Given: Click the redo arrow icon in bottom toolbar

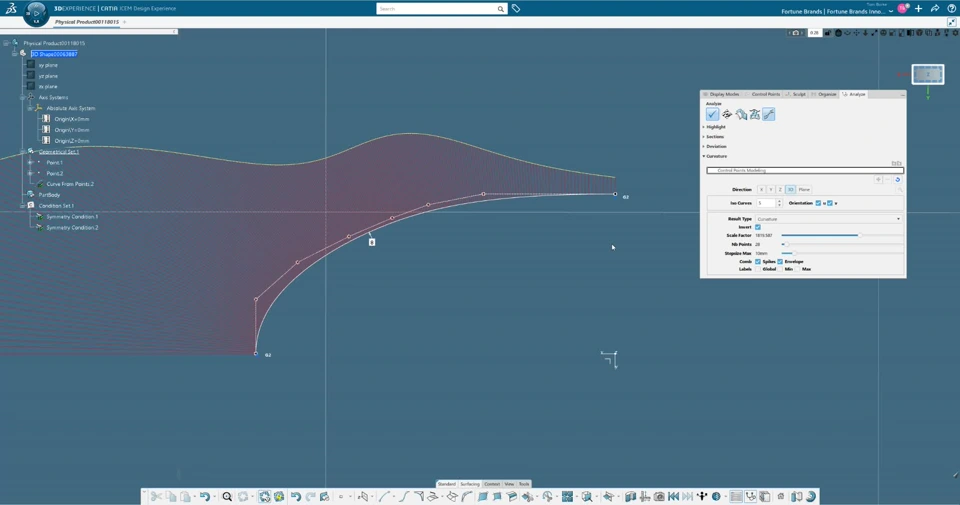Looking at the screenshot, I should (310, 496).
